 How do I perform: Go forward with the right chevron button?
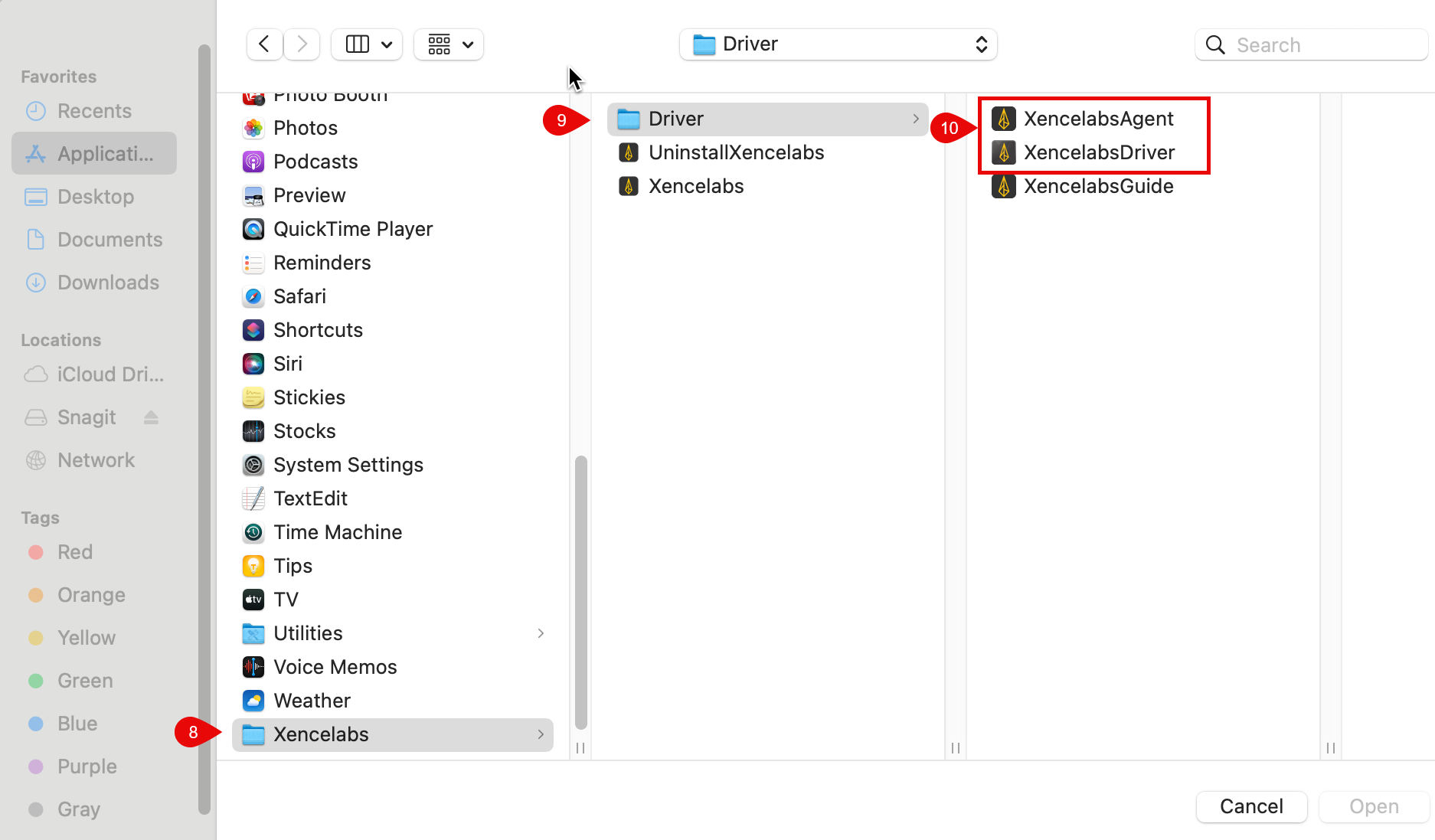coord(302,44)
